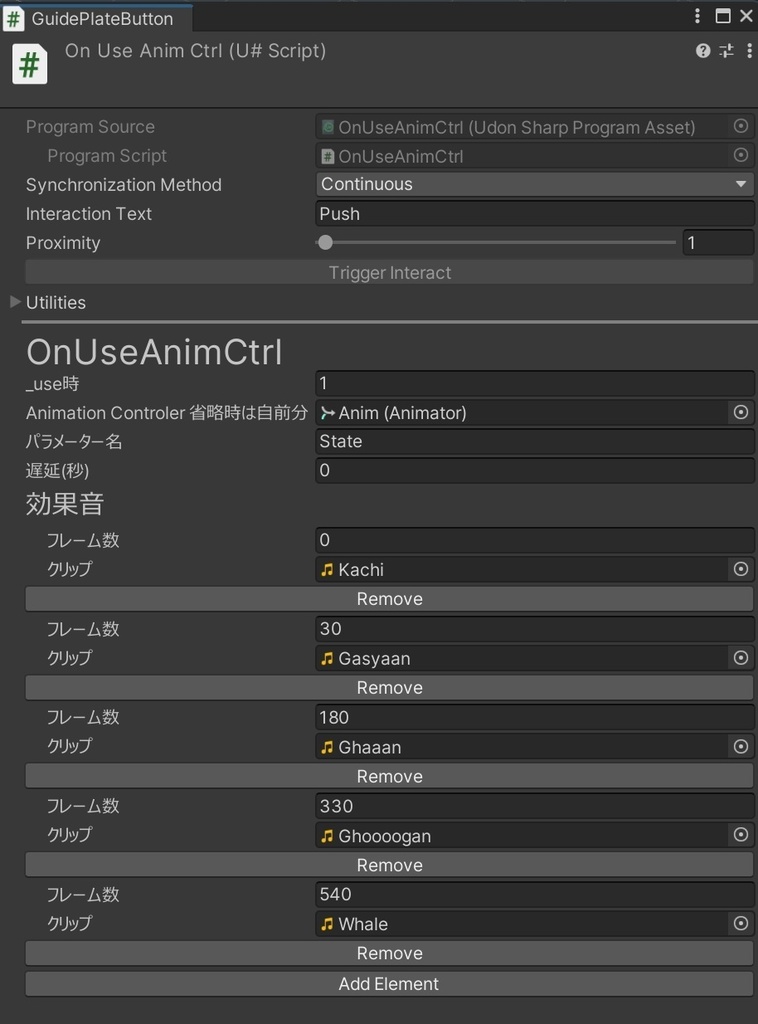Open object picker beside the Whale clip

[741, 923]
